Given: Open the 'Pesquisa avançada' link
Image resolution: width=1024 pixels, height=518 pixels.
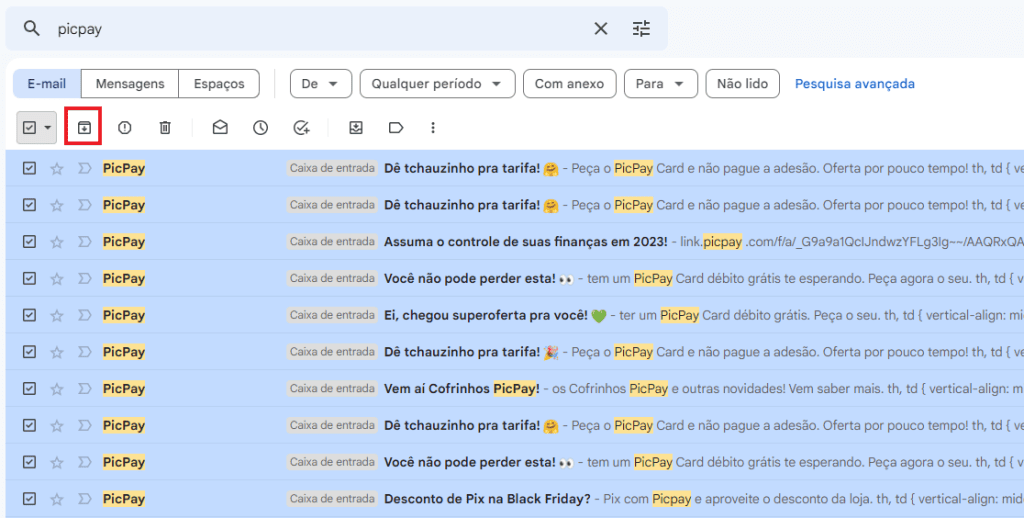Looking at the screenshot, I should coord(854,84).
